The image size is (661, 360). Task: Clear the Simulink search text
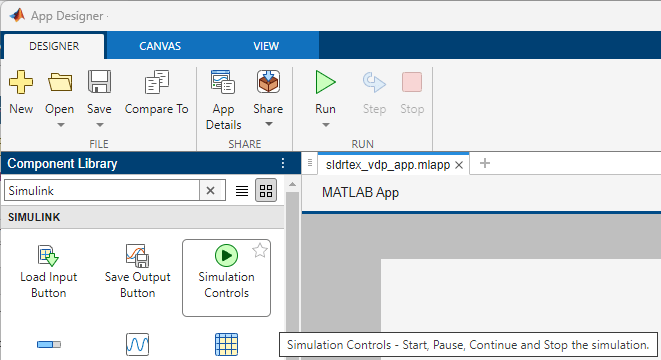pyautogui.click(x=210, y=191)
